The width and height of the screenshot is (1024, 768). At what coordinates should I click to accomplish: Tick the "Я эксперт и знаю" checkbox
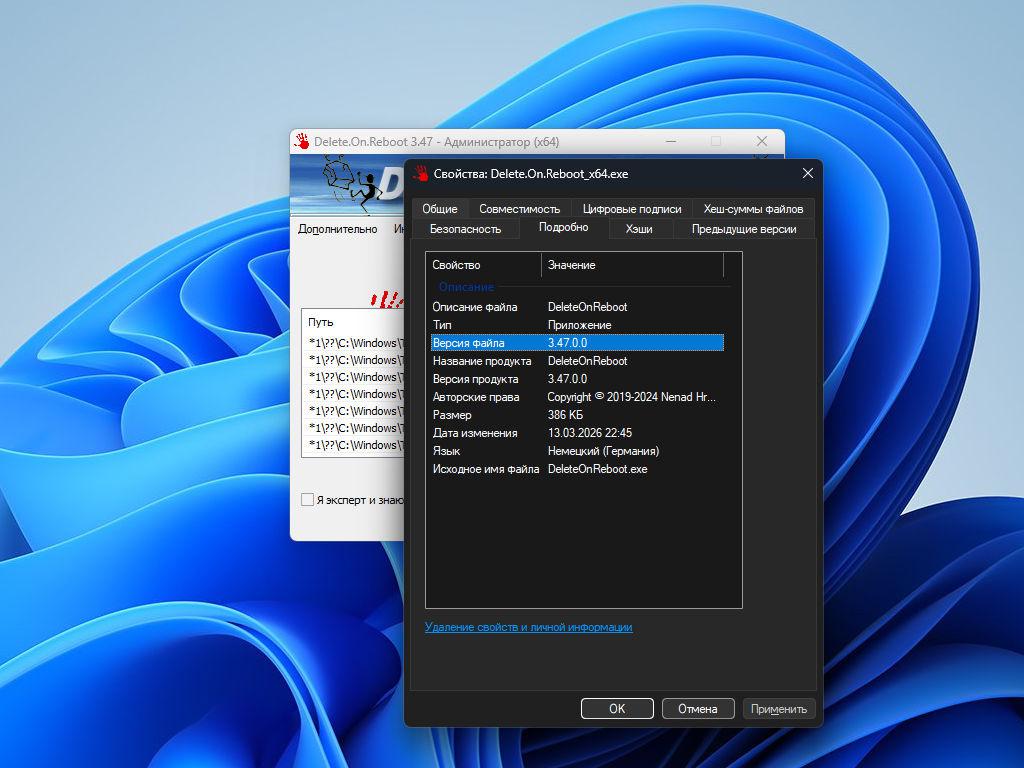click(x=308, y=499)
